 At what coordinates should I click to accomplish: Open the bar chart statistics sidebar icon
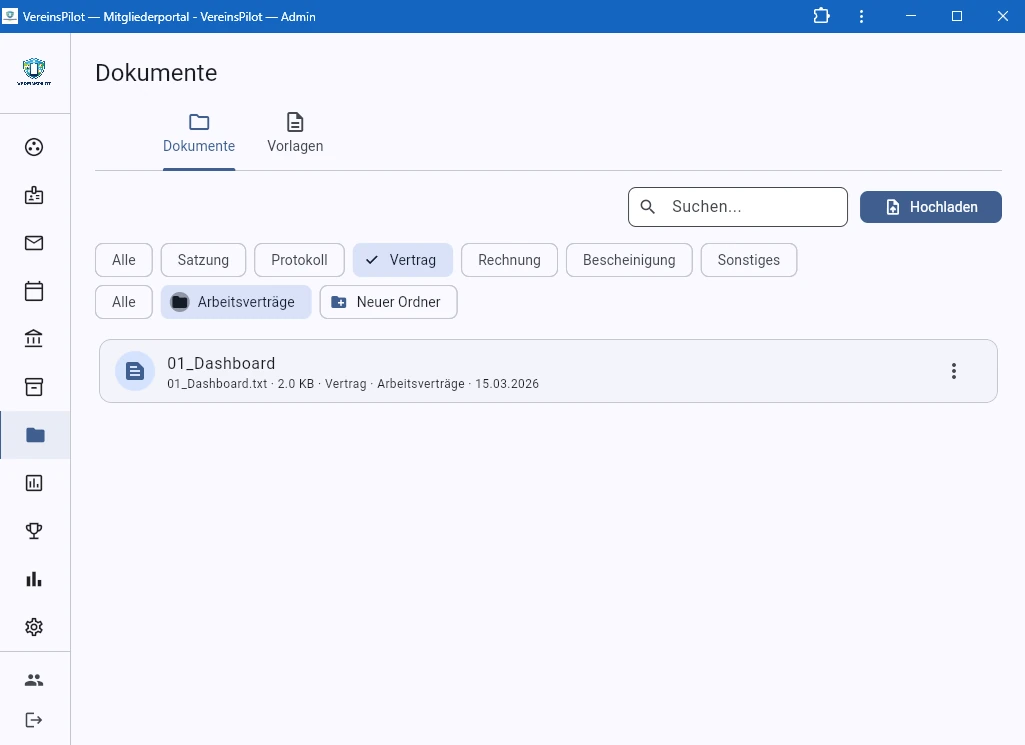pyautogui.click(x=34, y=579)
